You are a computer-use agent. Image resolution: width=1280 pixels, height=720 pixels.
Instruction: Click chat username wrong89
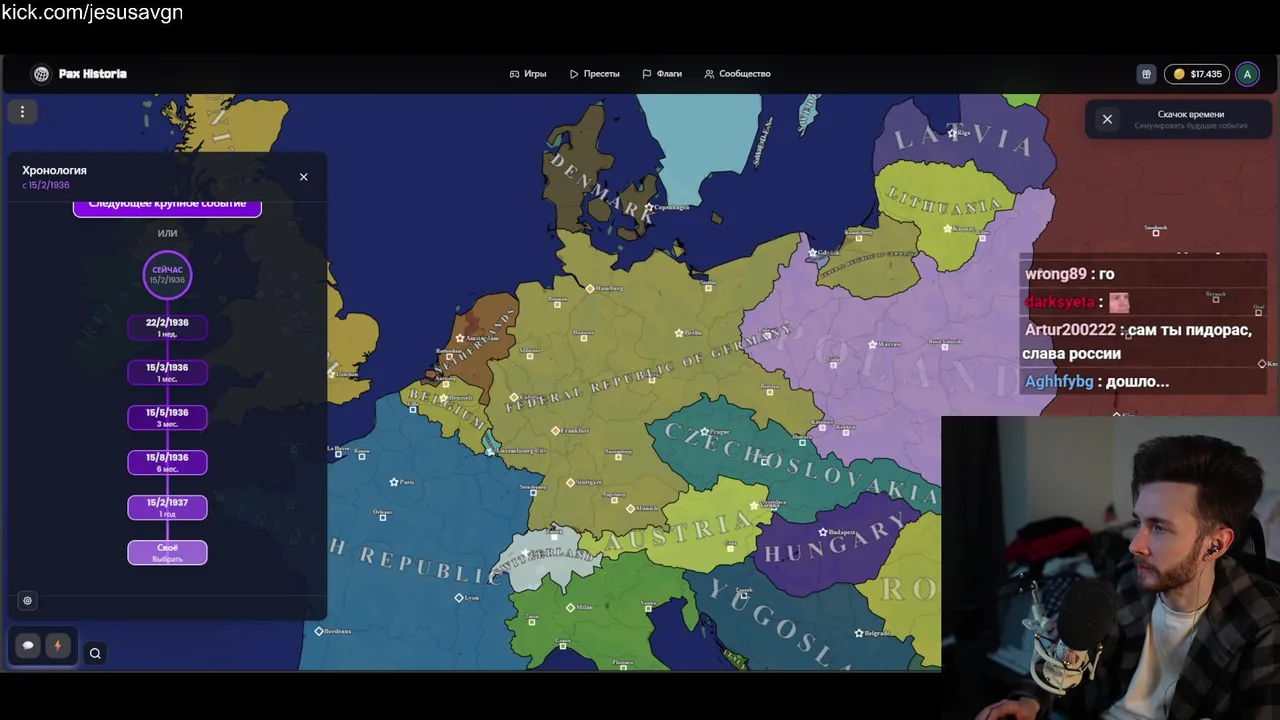tap(1055, 274)
